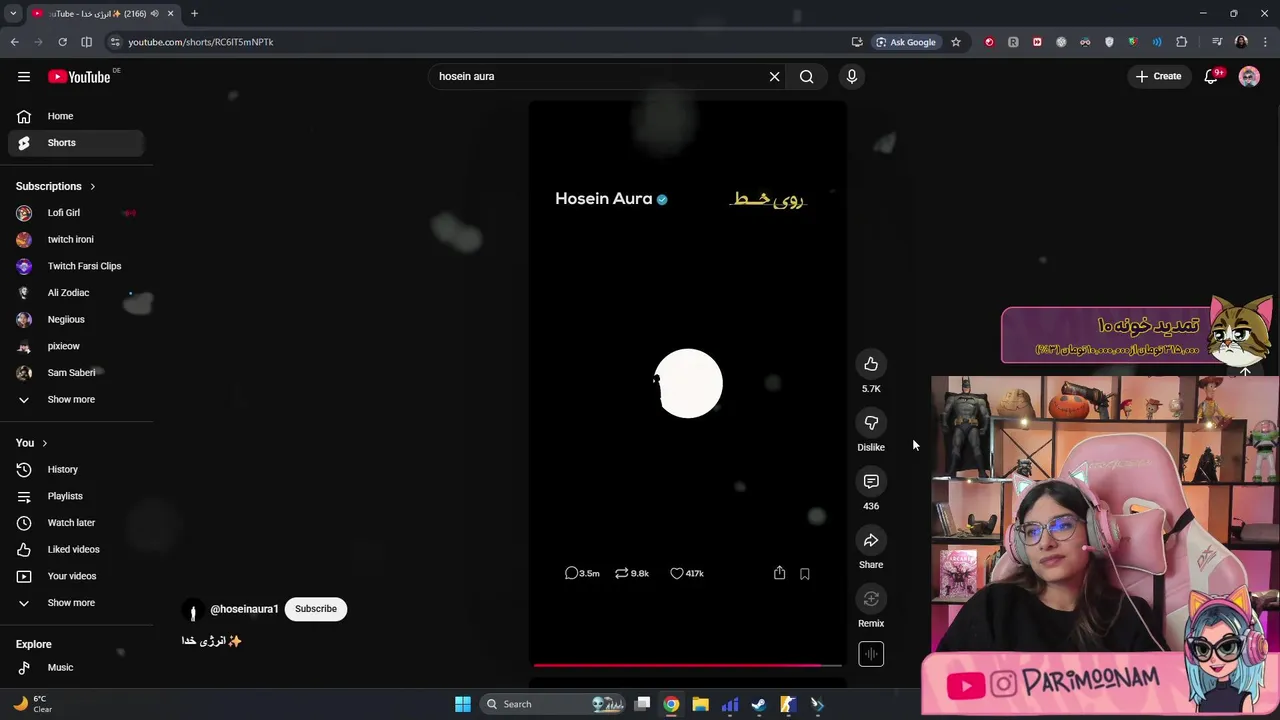Go to Home in the sidebar
This screenshot has height=720, width=1280.
[76, 116]
